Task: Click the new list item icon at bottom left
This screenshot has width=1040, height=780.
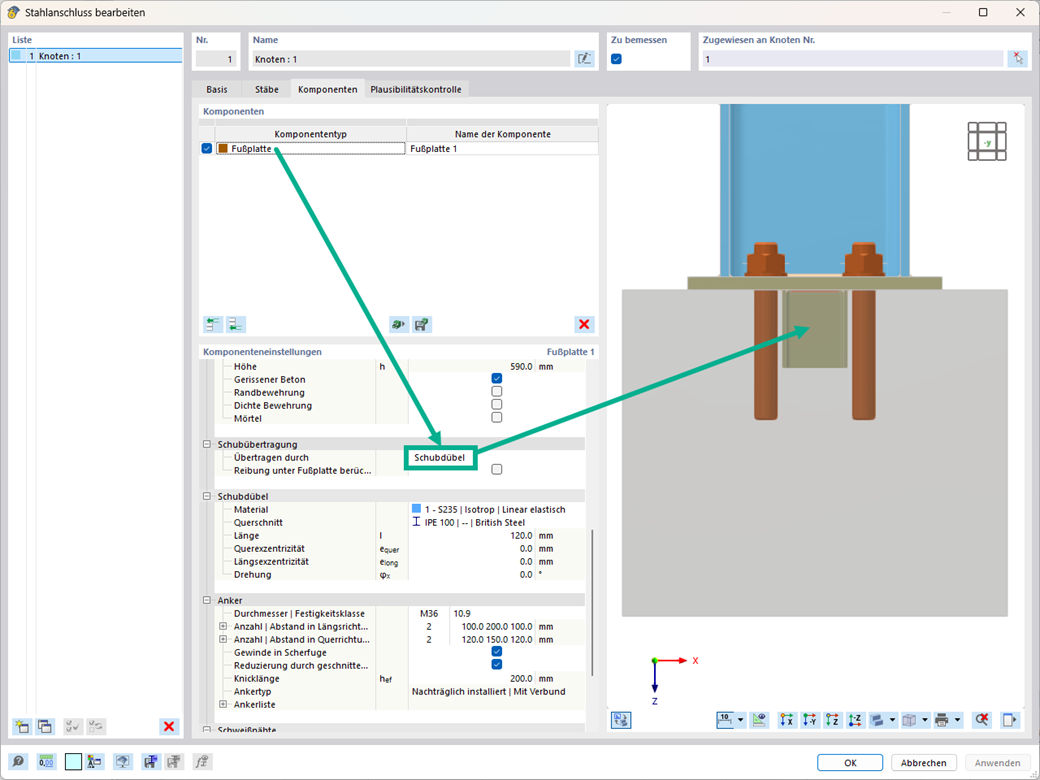Action: (x=22, y=726)
